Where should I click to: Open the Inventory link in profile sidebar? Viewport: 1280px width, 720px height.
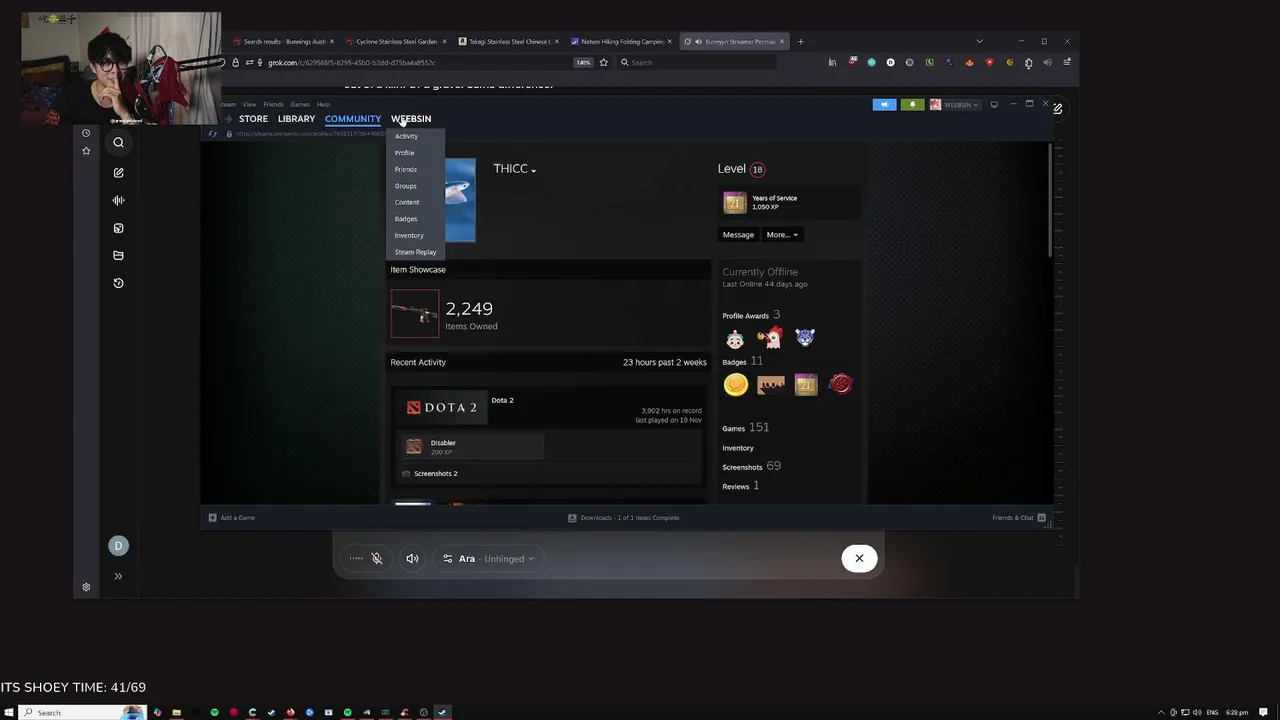(738, 448)
